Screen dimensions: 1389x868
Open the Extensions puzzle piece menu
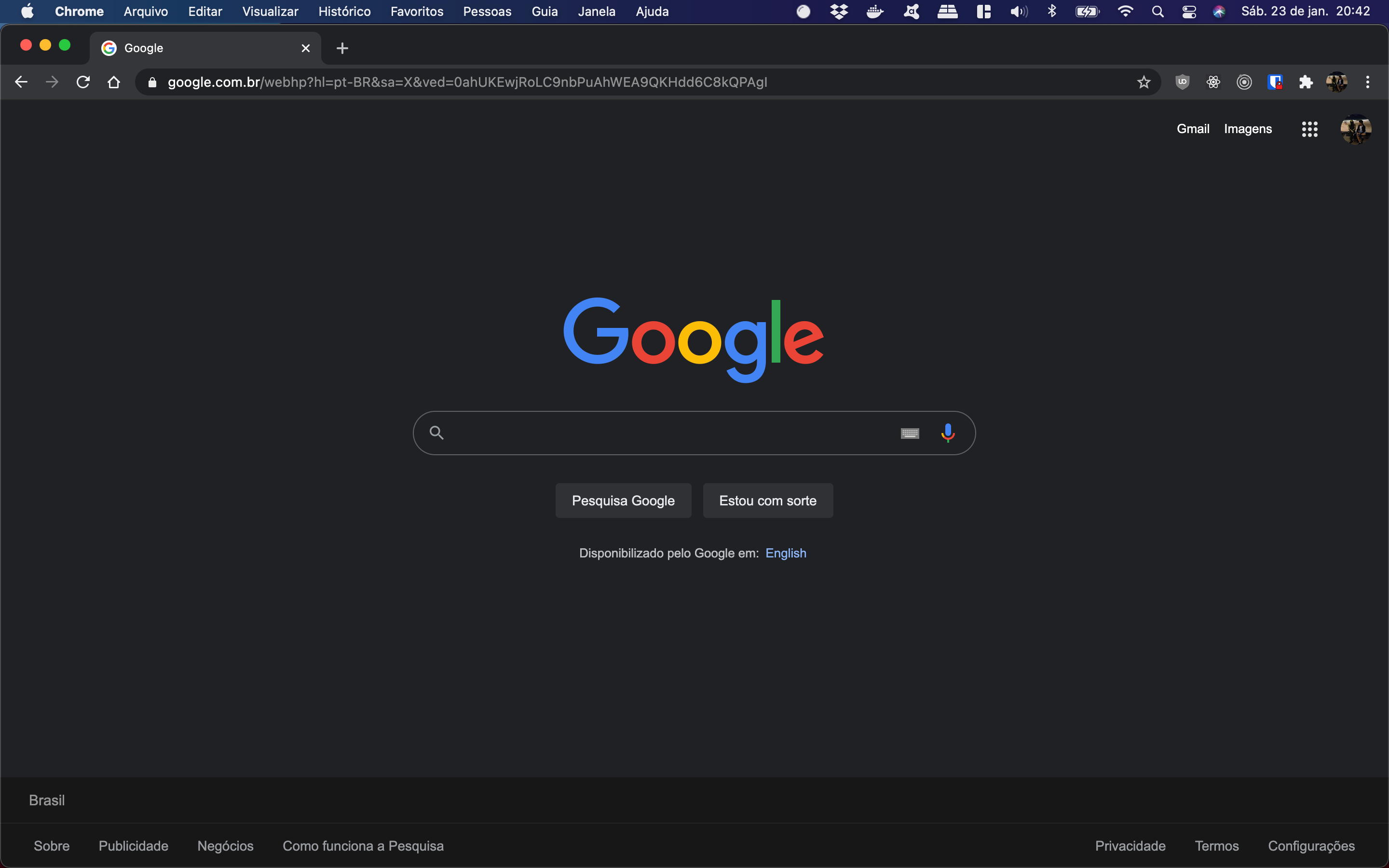click(x=1306, y=82)
